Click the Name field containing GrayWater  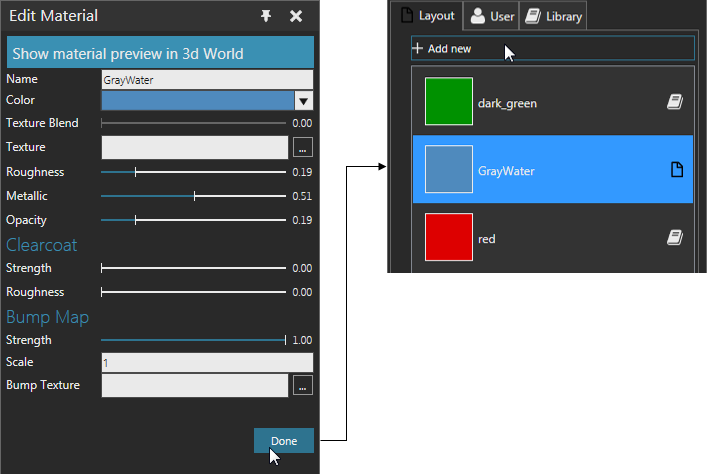click(x=207, y=79)
